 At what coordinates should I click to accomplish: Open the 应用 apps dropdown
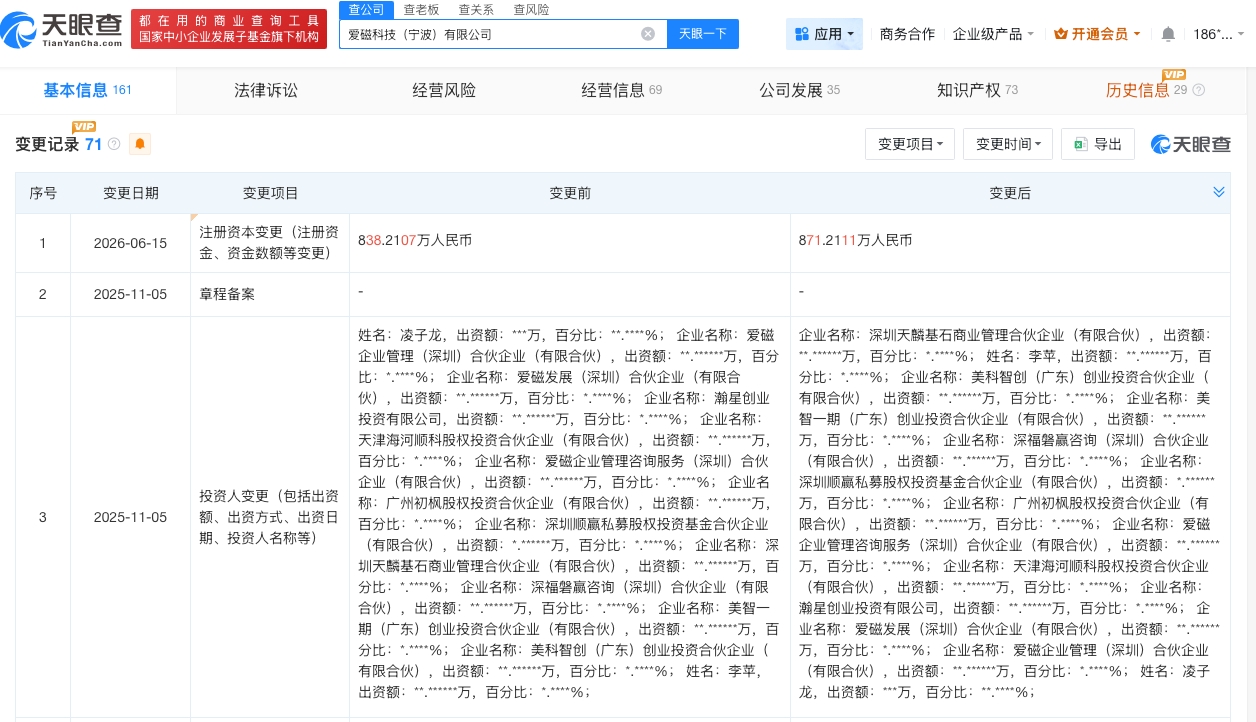click(x=825, y=34)
